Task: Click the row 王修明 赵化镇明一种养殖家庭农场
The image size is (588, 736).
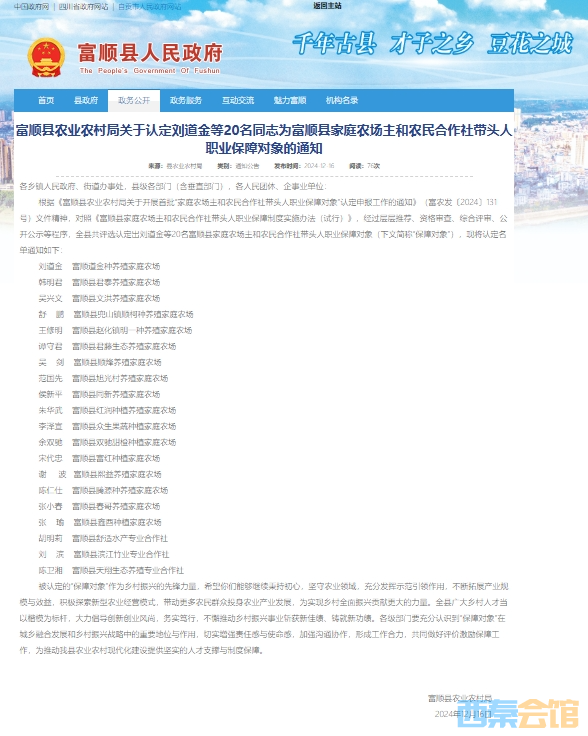Action: 115,330
